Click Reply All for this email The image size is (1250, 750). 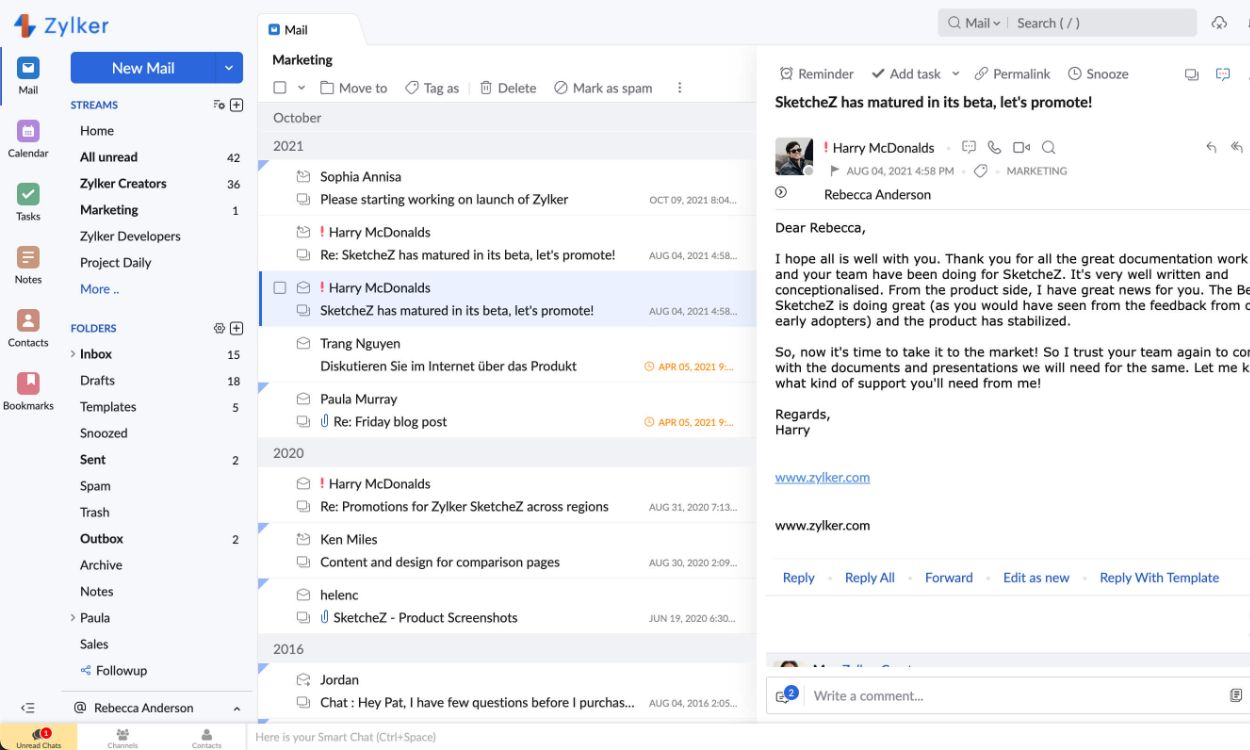point(868,577)
